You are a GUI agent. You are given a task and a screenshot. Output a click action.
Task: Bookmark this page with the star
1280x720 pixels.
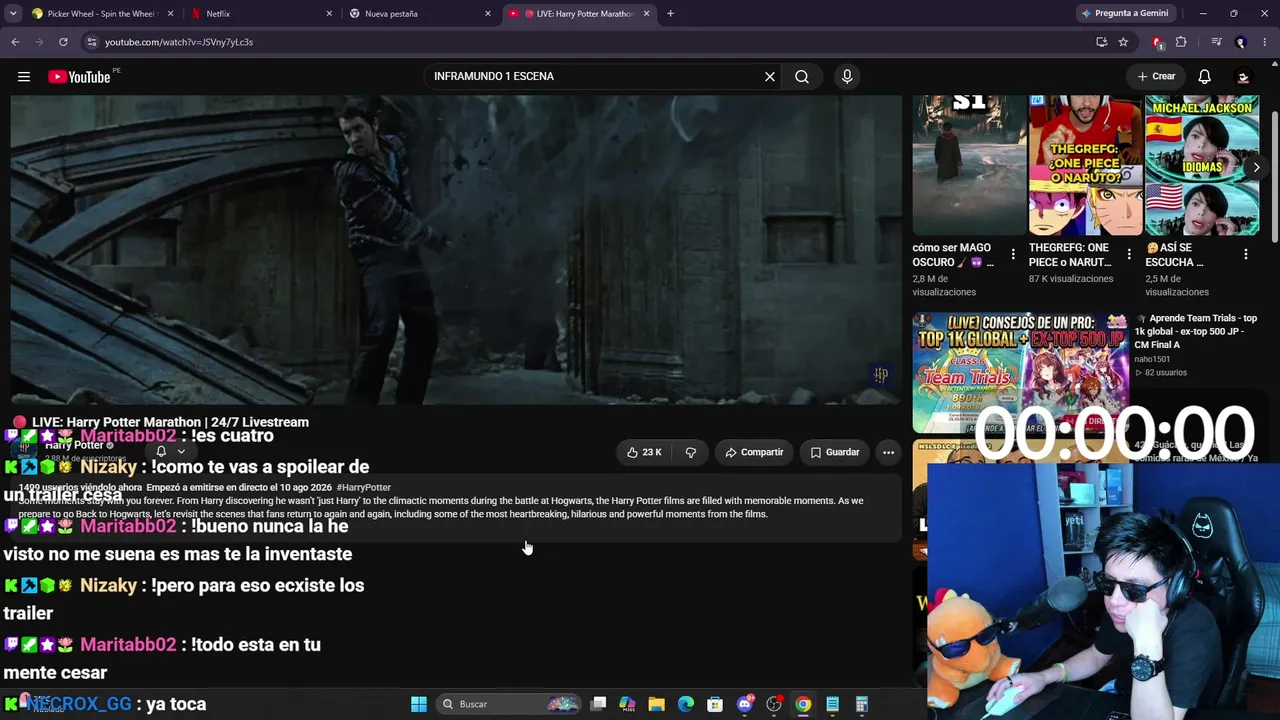pyautogui.click(x=1123, y=42)
